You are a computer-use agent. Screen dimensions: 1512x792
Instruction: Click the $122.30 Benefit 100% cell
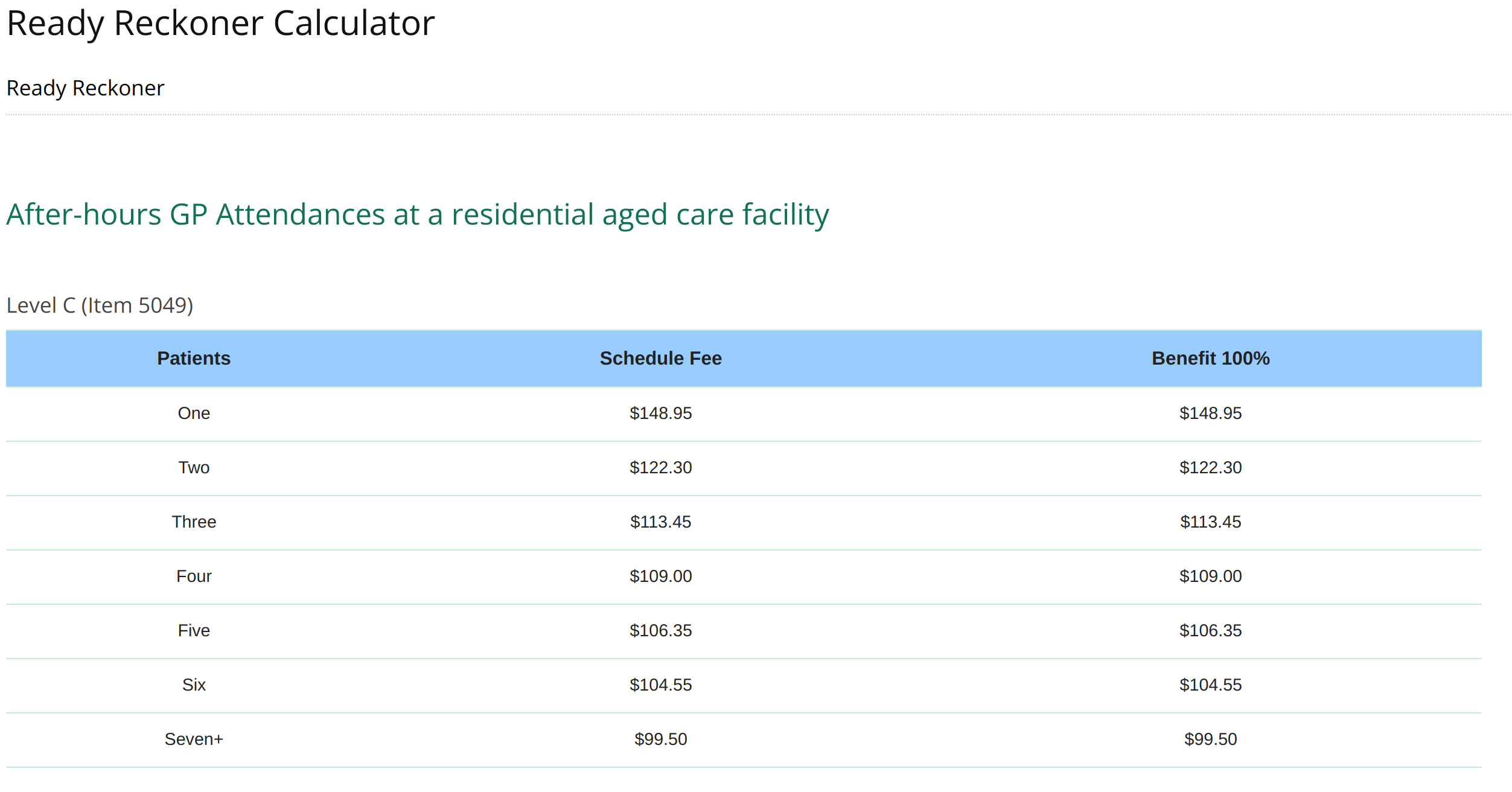(1210, 468)
